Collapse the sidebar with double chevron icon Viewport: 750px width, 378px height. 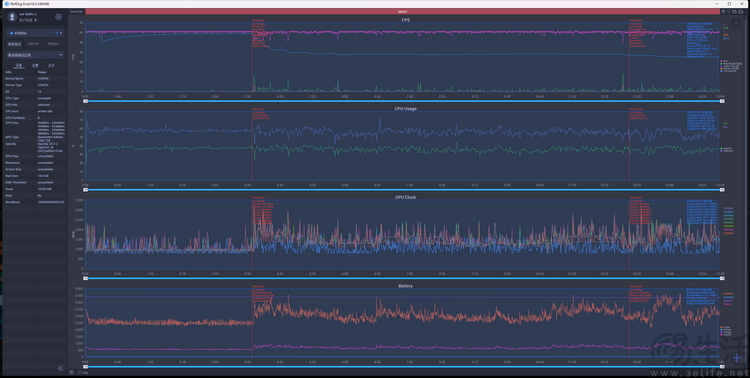(x=60, y=368)
